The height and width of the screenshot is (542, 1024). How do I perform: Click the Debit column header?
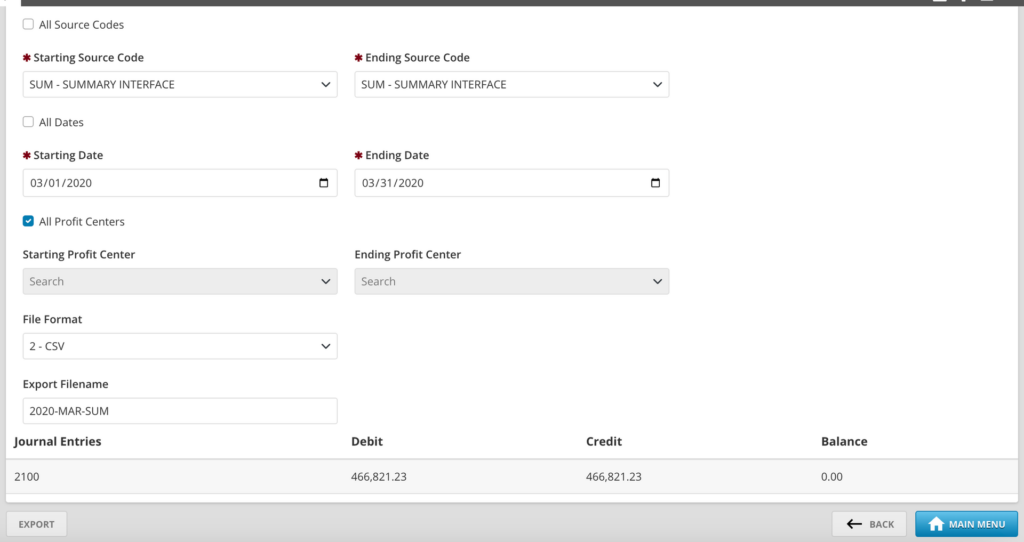tap(367, 441)
